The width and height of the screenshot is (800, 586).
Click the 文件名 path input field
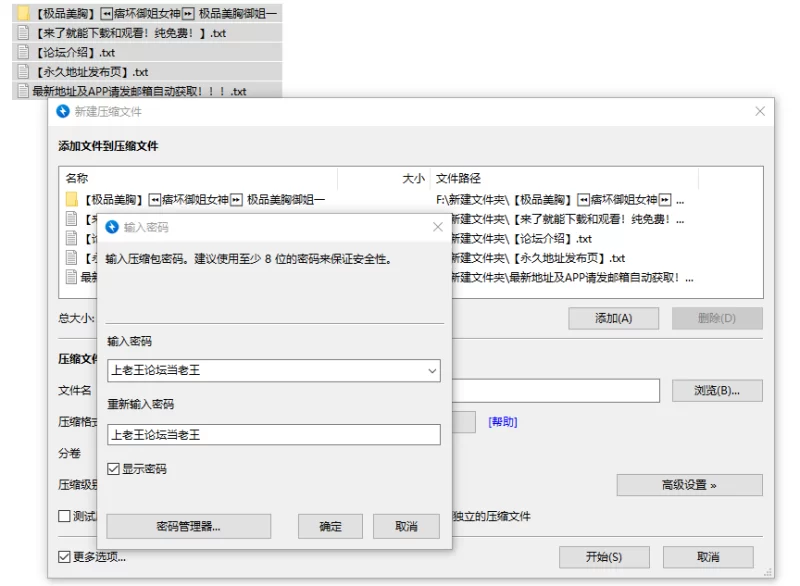(x=555, y=391)
